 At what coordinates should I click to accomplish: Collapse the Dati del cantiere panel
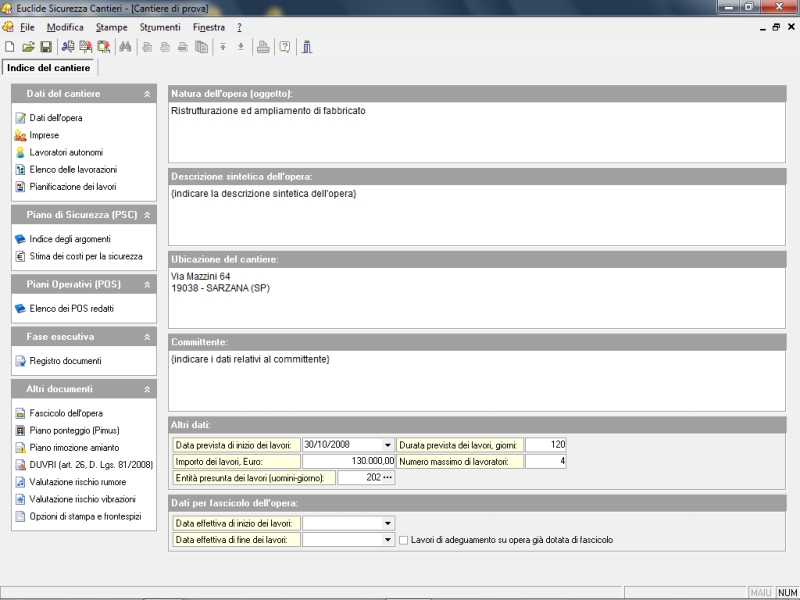pos(147,94)
